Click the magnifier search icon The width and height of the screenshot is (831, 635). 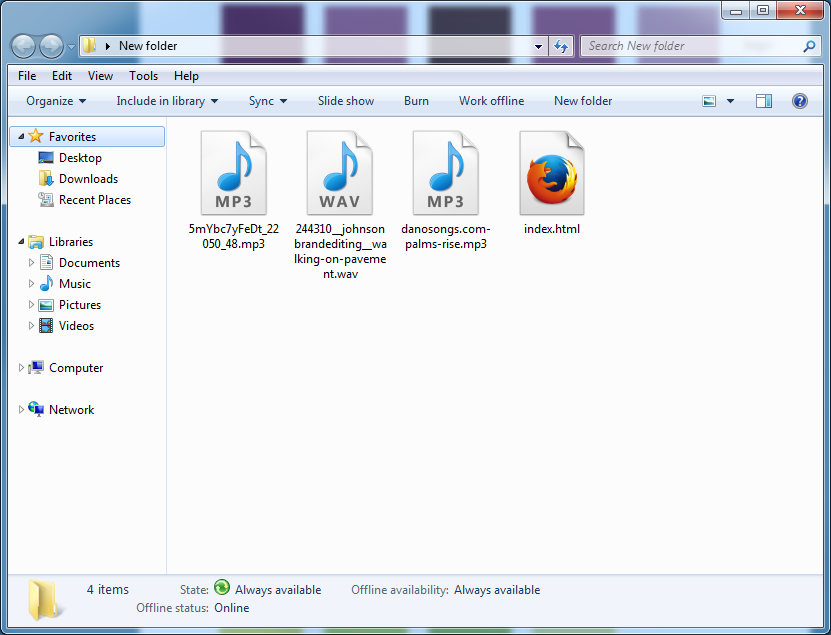(809, 47)
